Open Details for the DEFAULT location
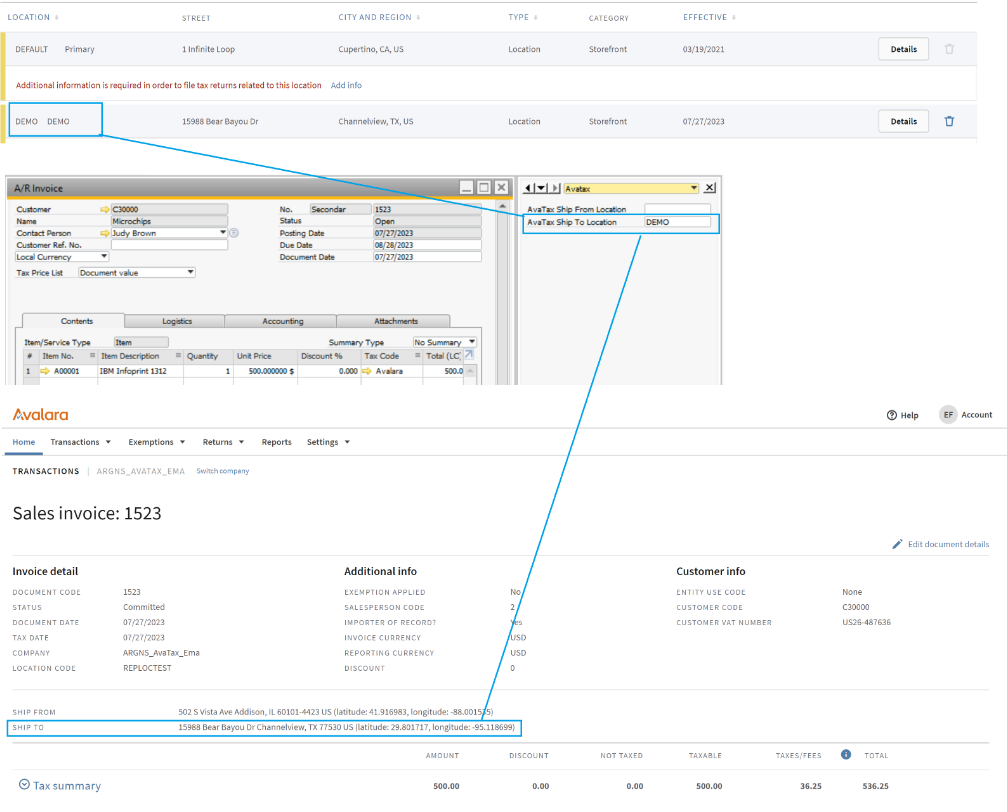This screenshot has height=812, width=1007. 903,49
